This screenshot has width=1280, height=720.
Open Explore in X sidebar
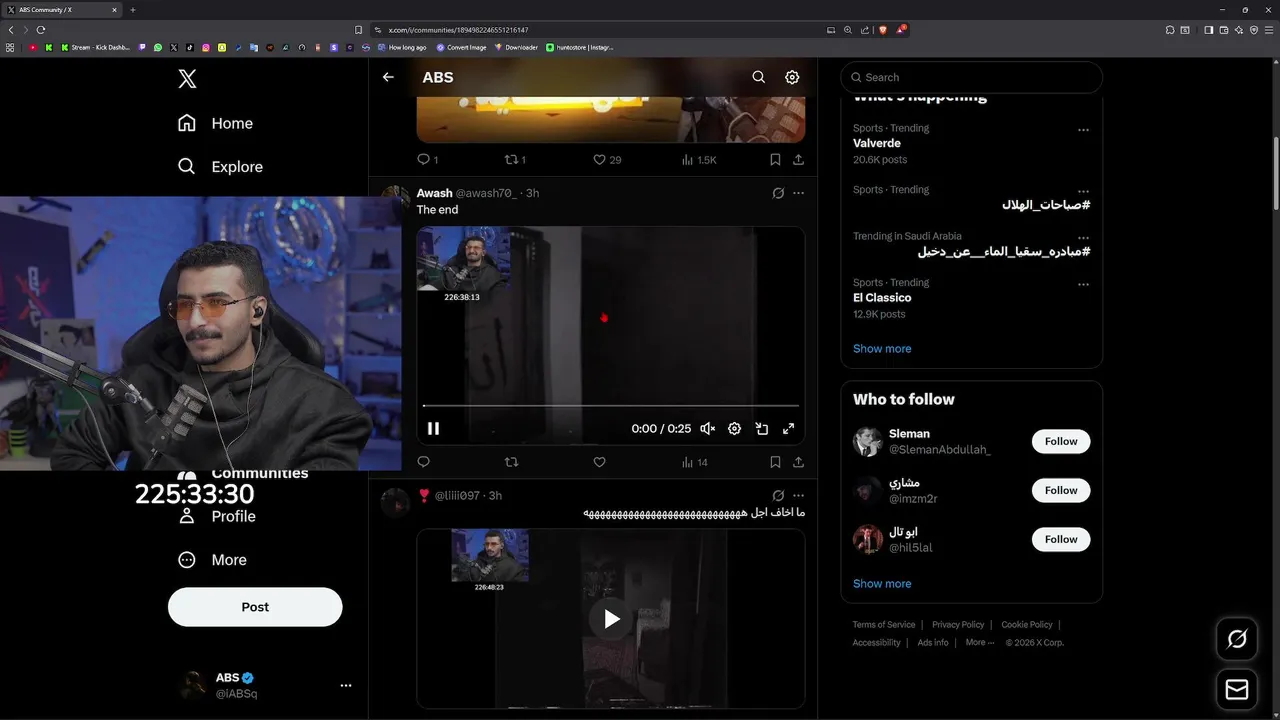pyautogui.click(x=220, y=166)
